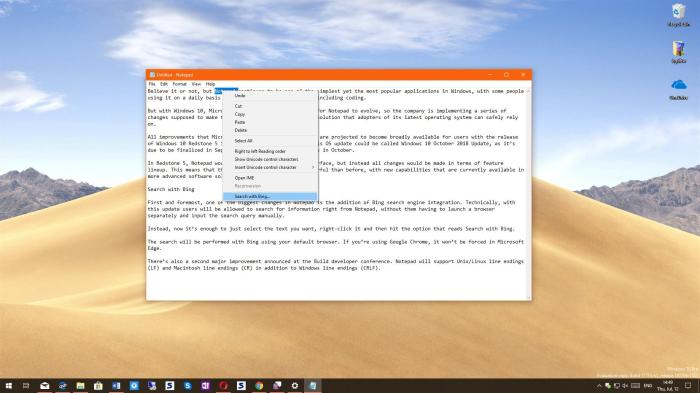Viewport: 700px width, 393px height.
Task: Open Skype from the taskbar
Action: tap(188, 385)
